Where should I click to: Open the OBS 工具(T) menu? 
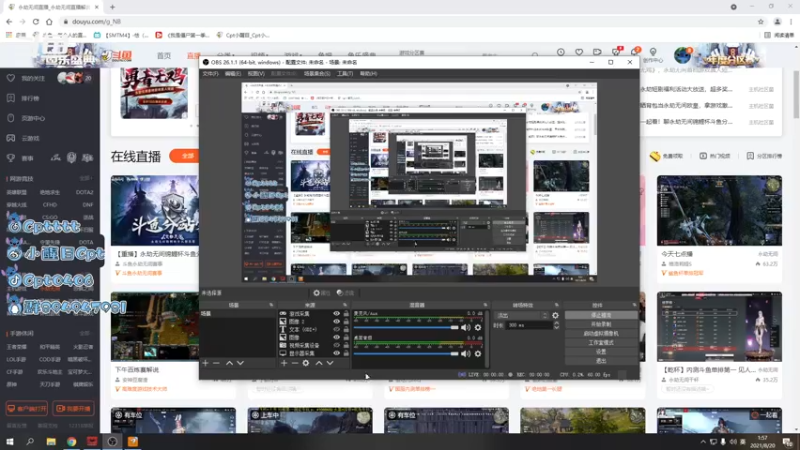(345, 73)
